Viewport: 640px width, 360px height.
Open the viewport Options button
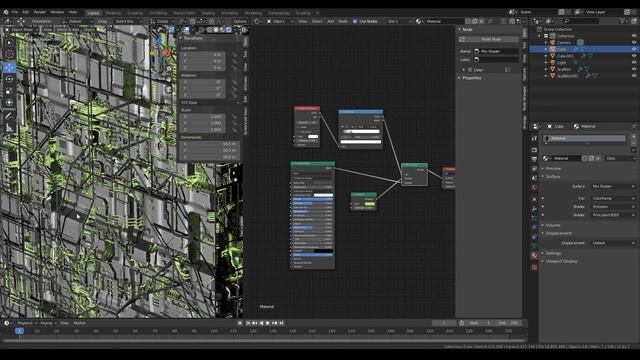coord(240,21)
